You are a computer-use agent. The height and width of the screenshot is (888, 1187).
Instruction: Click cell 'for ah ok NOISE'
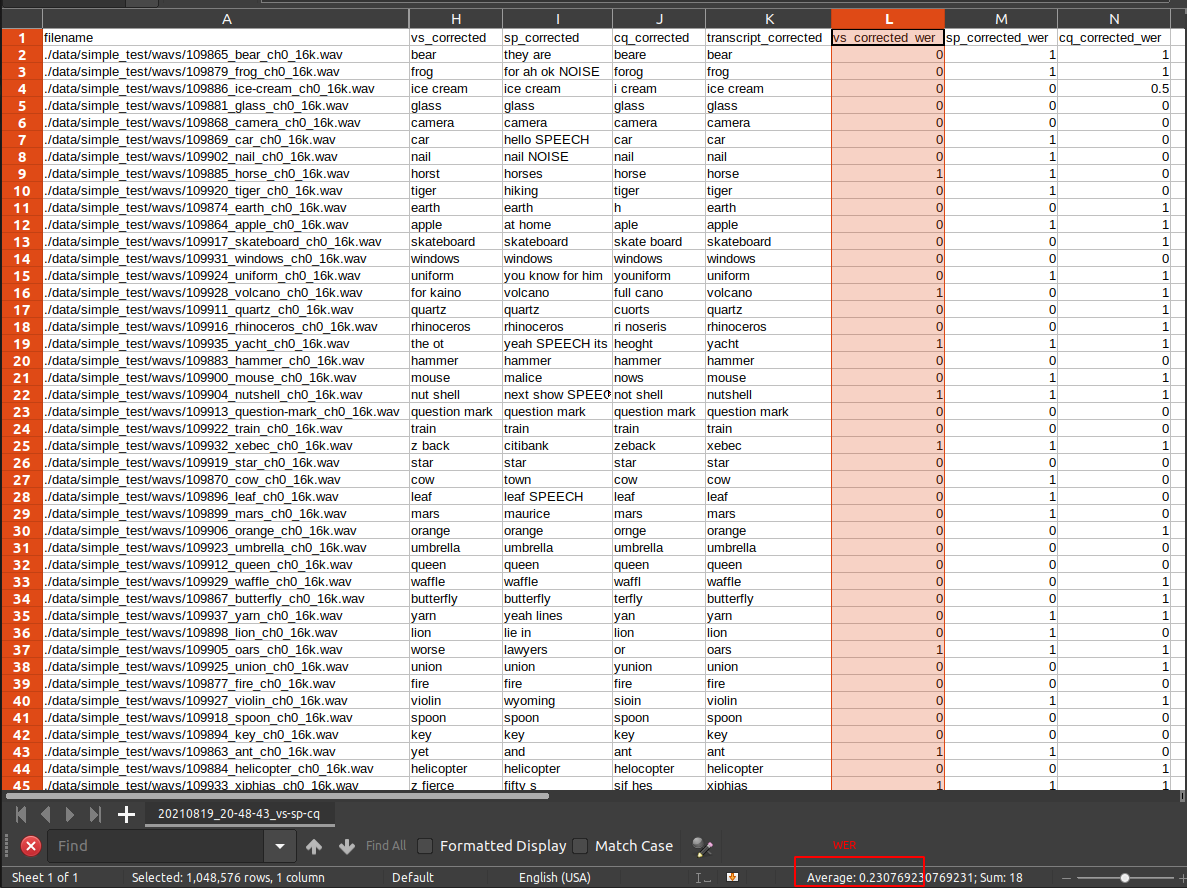pyautogui.click(x=557, y=71)
